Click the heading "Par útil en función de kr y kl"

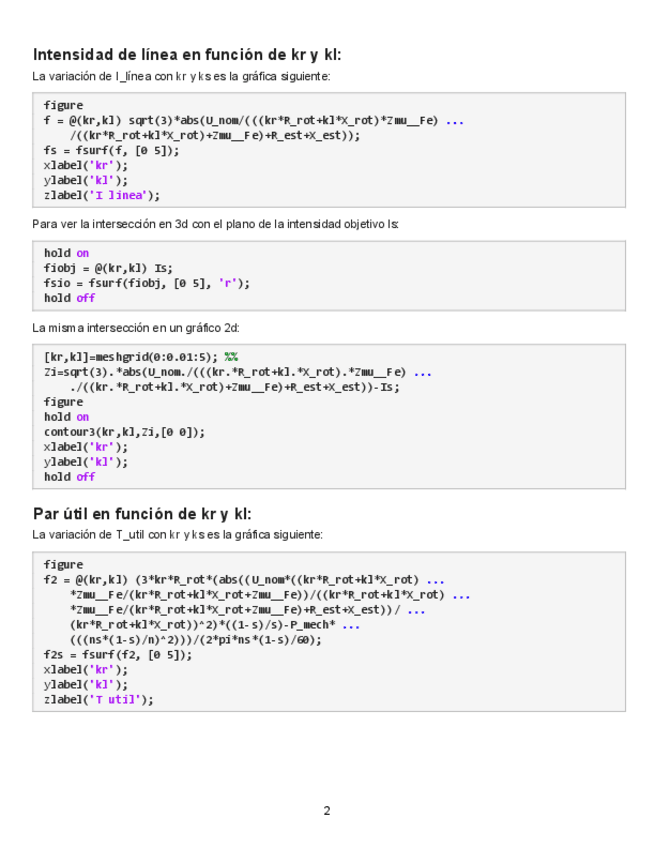142,514
